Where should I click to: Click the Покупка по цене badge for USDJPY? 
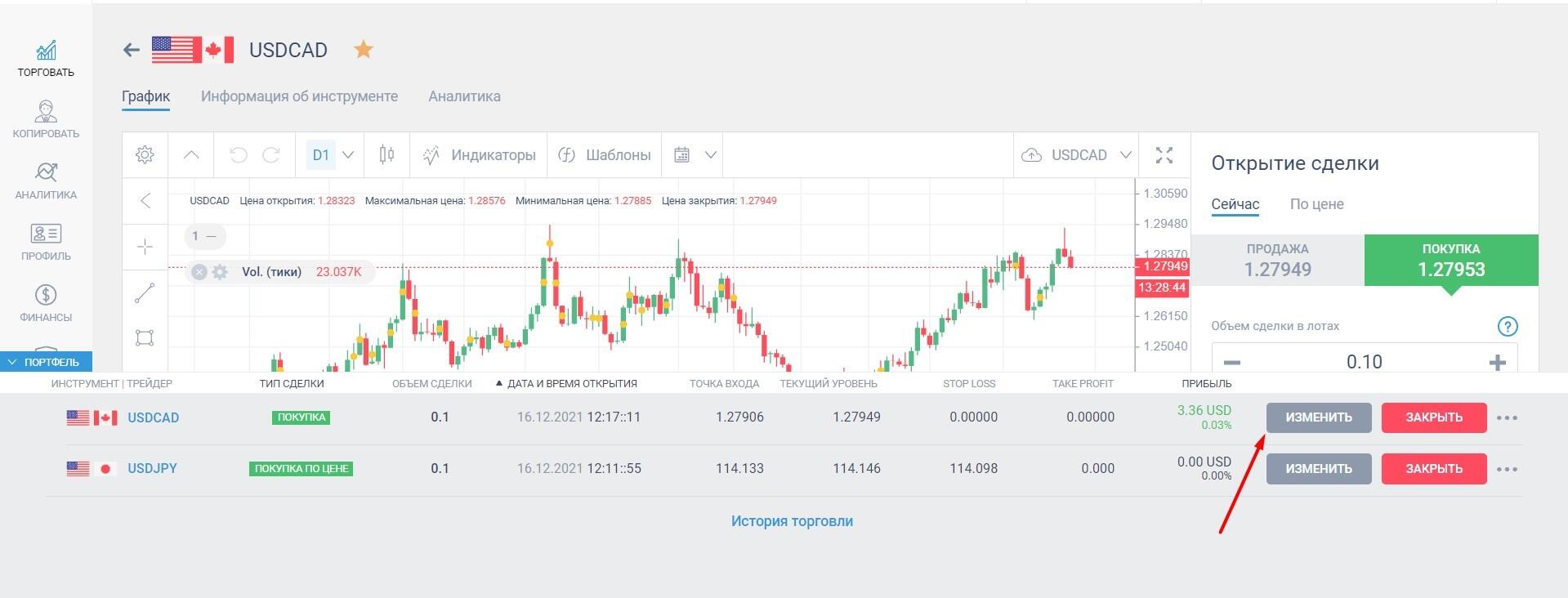301,469
